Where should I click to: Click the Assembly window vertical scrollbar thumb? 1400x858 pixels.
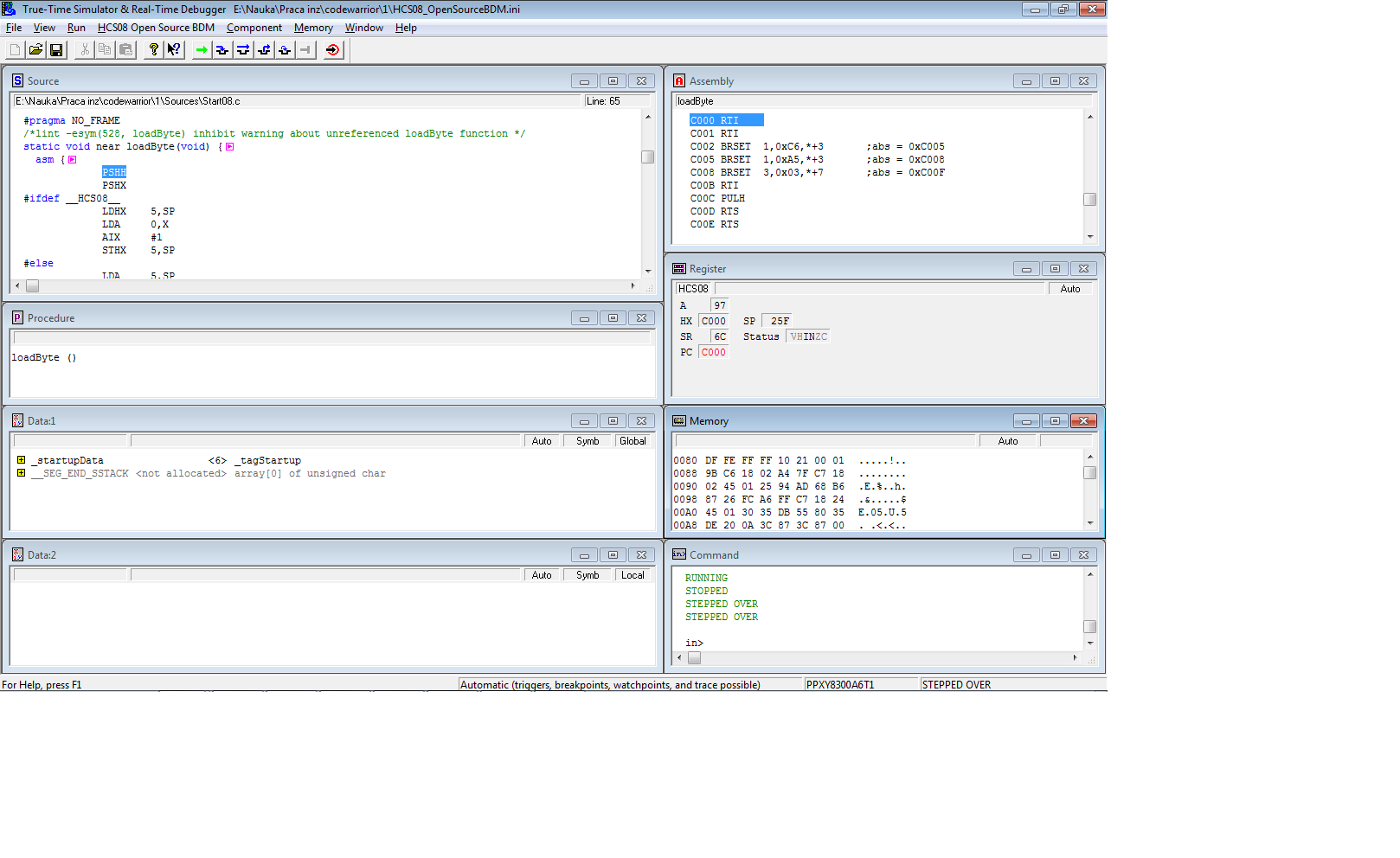[x=1090, y=199]
